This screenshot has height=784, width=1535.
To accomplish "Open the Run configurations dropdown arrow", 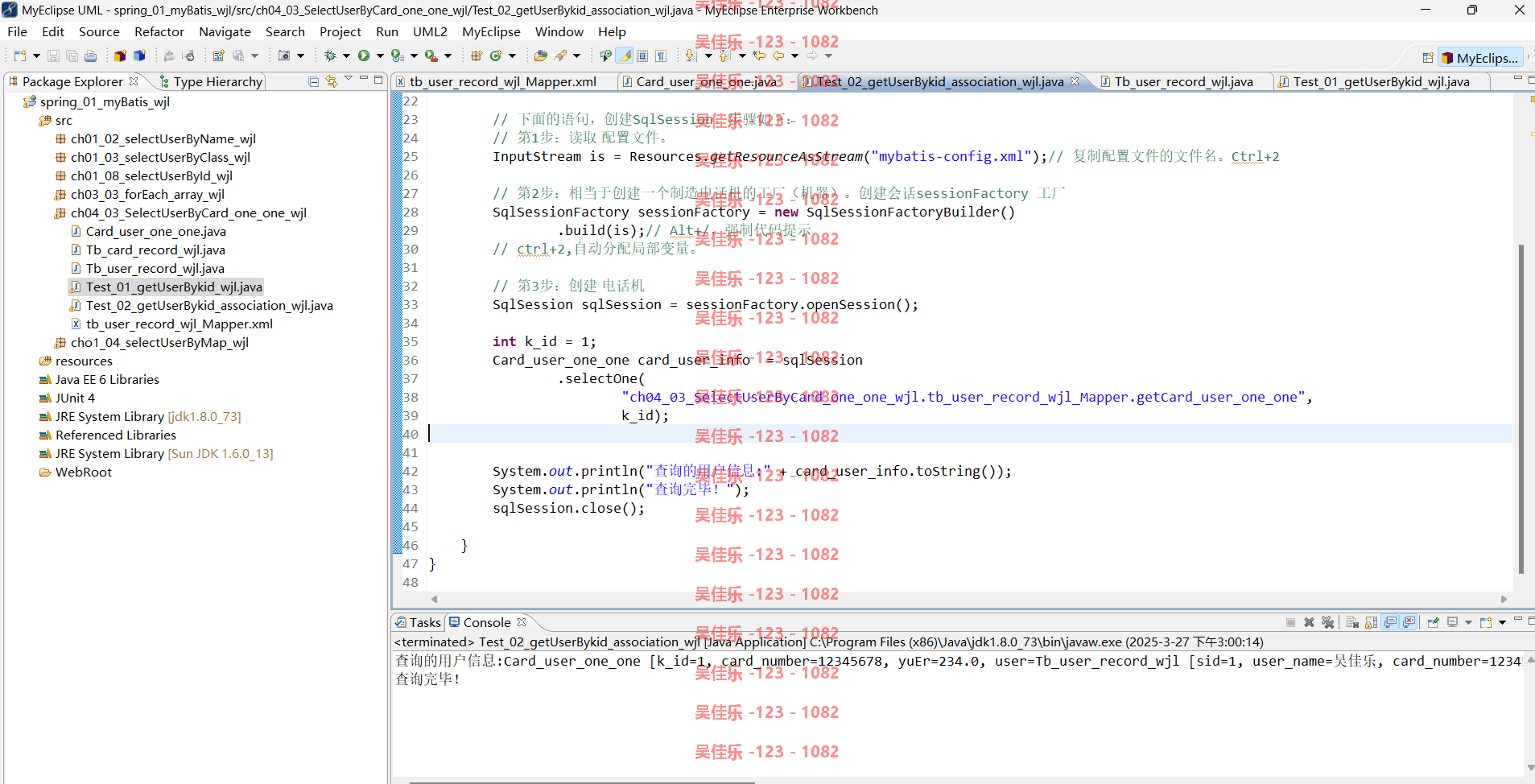I will (380, 56).
